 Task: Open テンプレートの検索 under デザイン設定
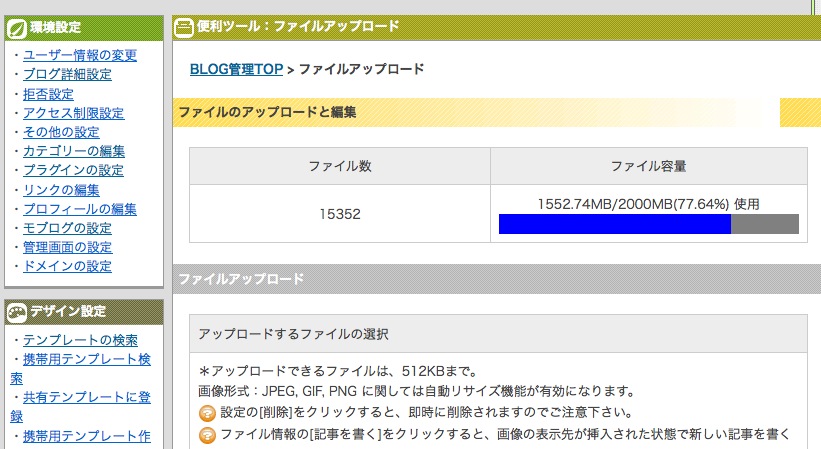80,341
